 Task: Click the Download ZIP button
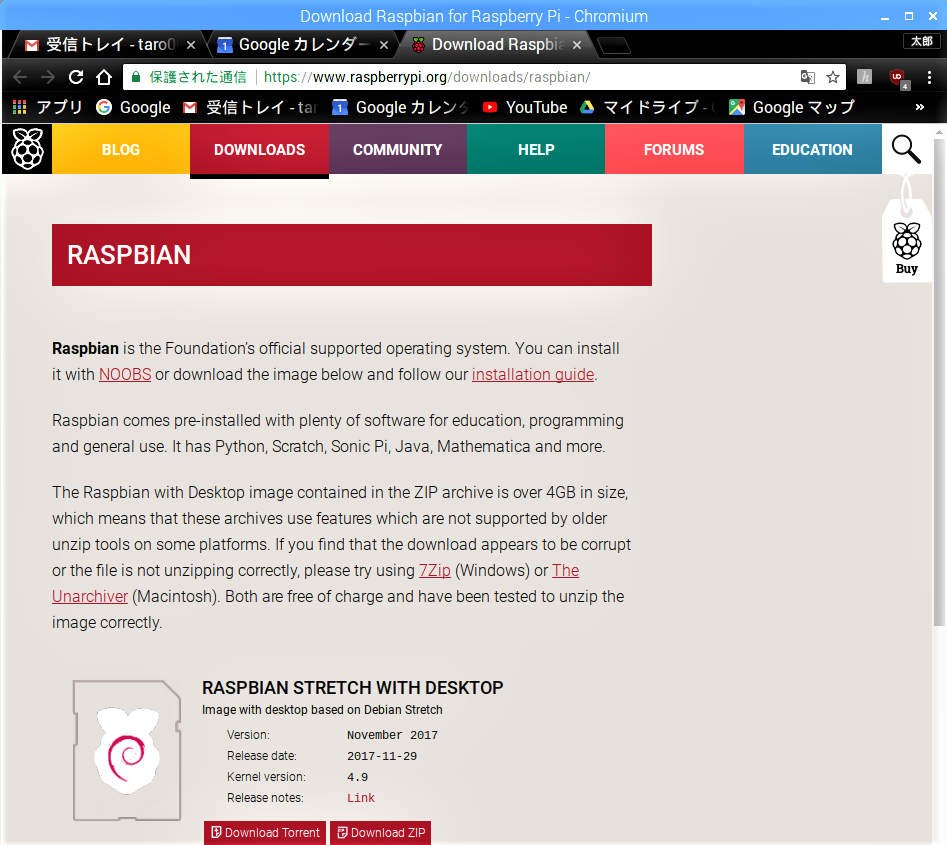380,832
